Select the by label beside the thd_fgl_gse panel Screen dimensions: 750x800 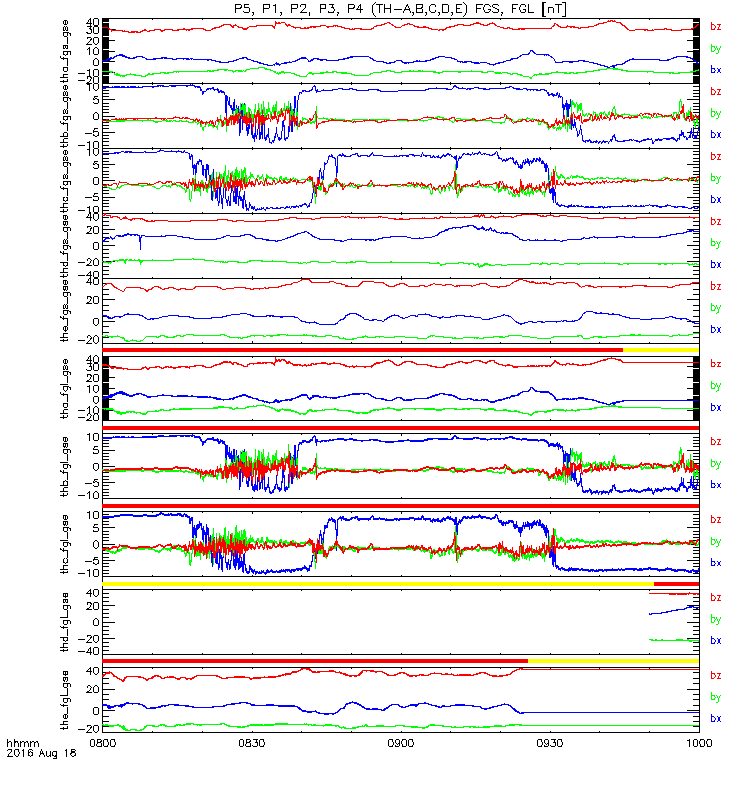[x=716, y=619]
